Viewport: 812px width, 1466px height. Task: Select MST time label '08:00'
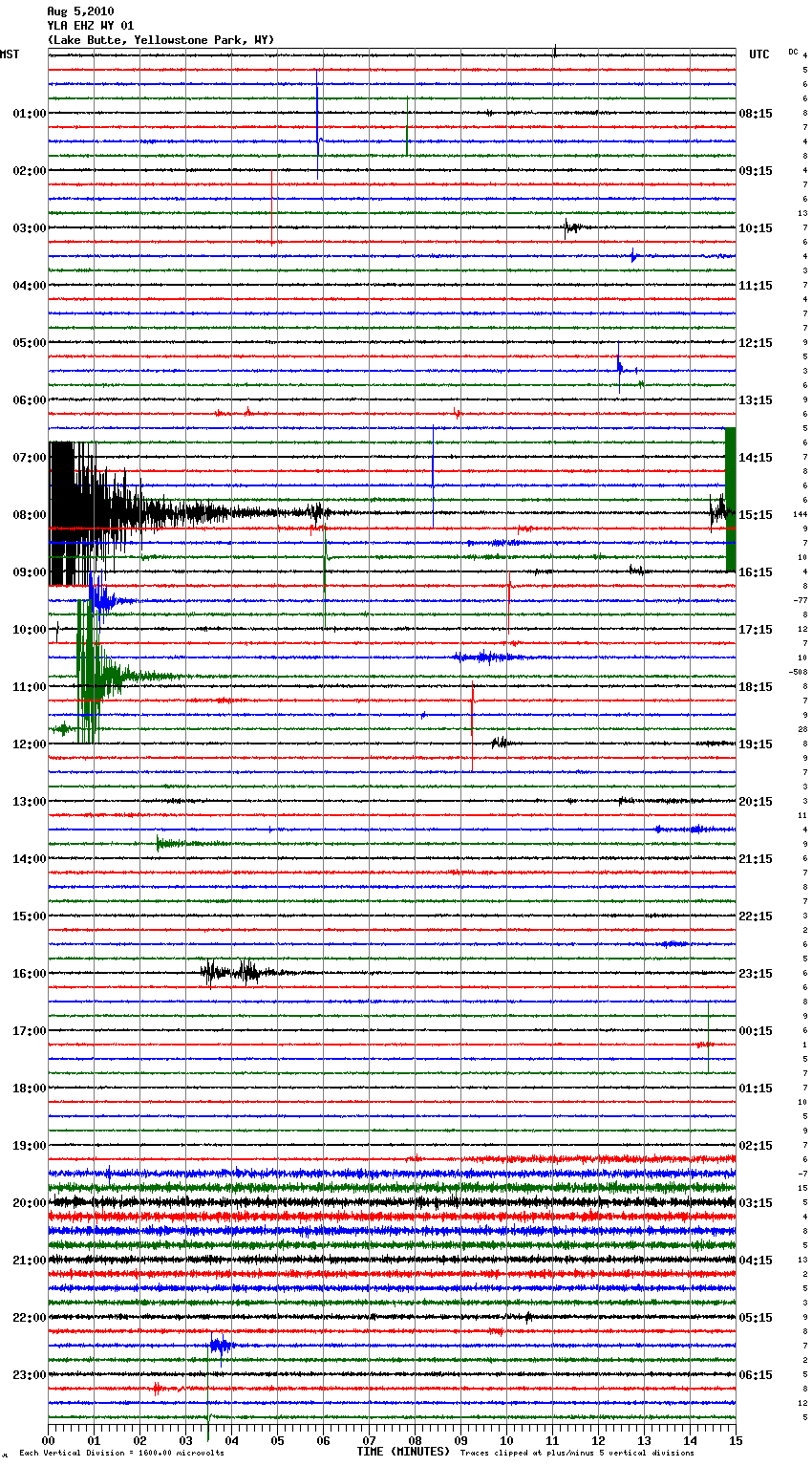coord(30,515)
